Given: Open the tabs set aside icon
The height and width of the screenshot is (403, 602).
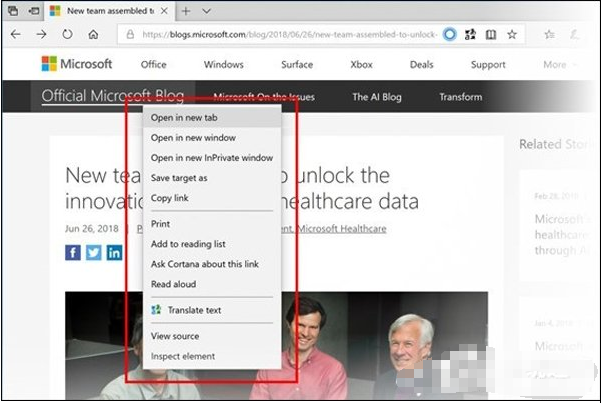Looking at the screenshot, I should [13, 11].
